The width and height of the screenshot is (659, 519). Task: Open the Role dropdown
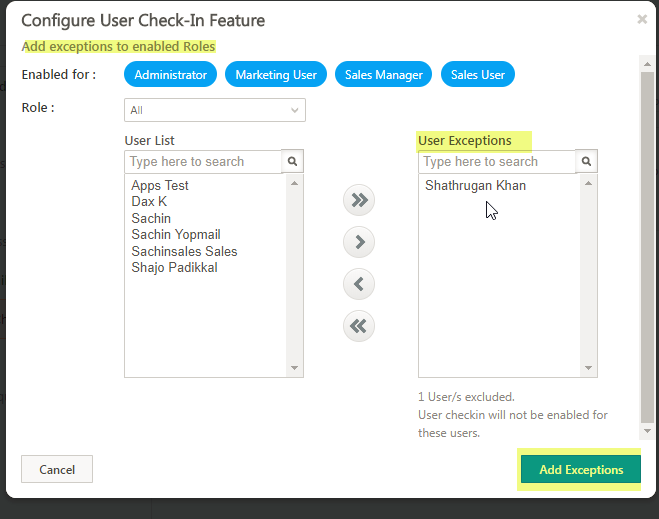tap(215, 110)
